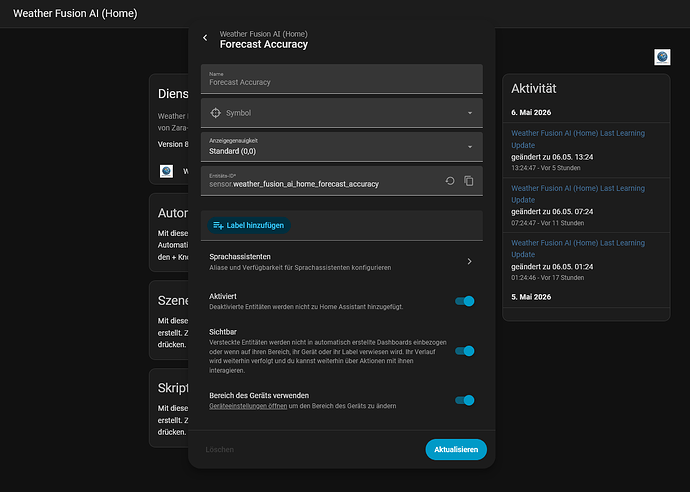Click the 6. Mai 2026 date header
Screen dimensions: 690x492
531,113
